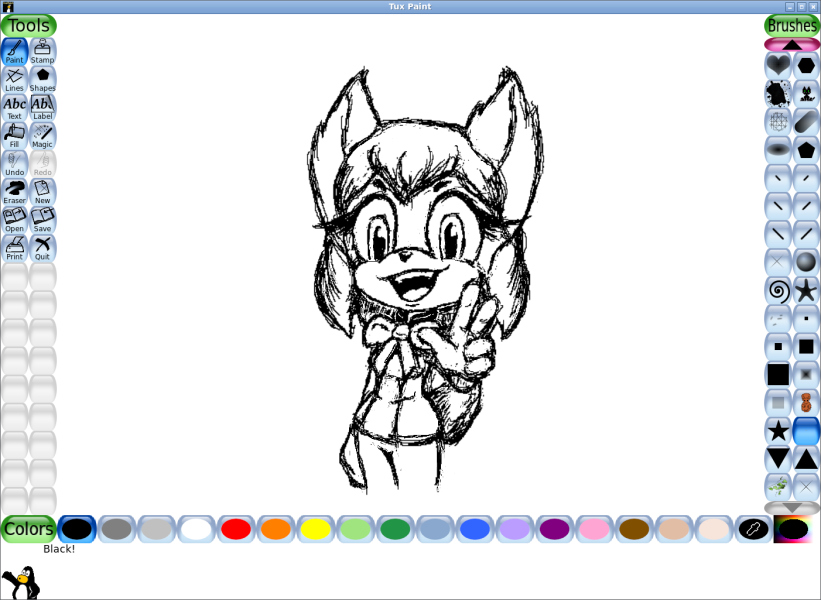Screen dimensions: 821x600
Task: Select the thick diagonal slash brush
Action: click(x=806, y=122)
